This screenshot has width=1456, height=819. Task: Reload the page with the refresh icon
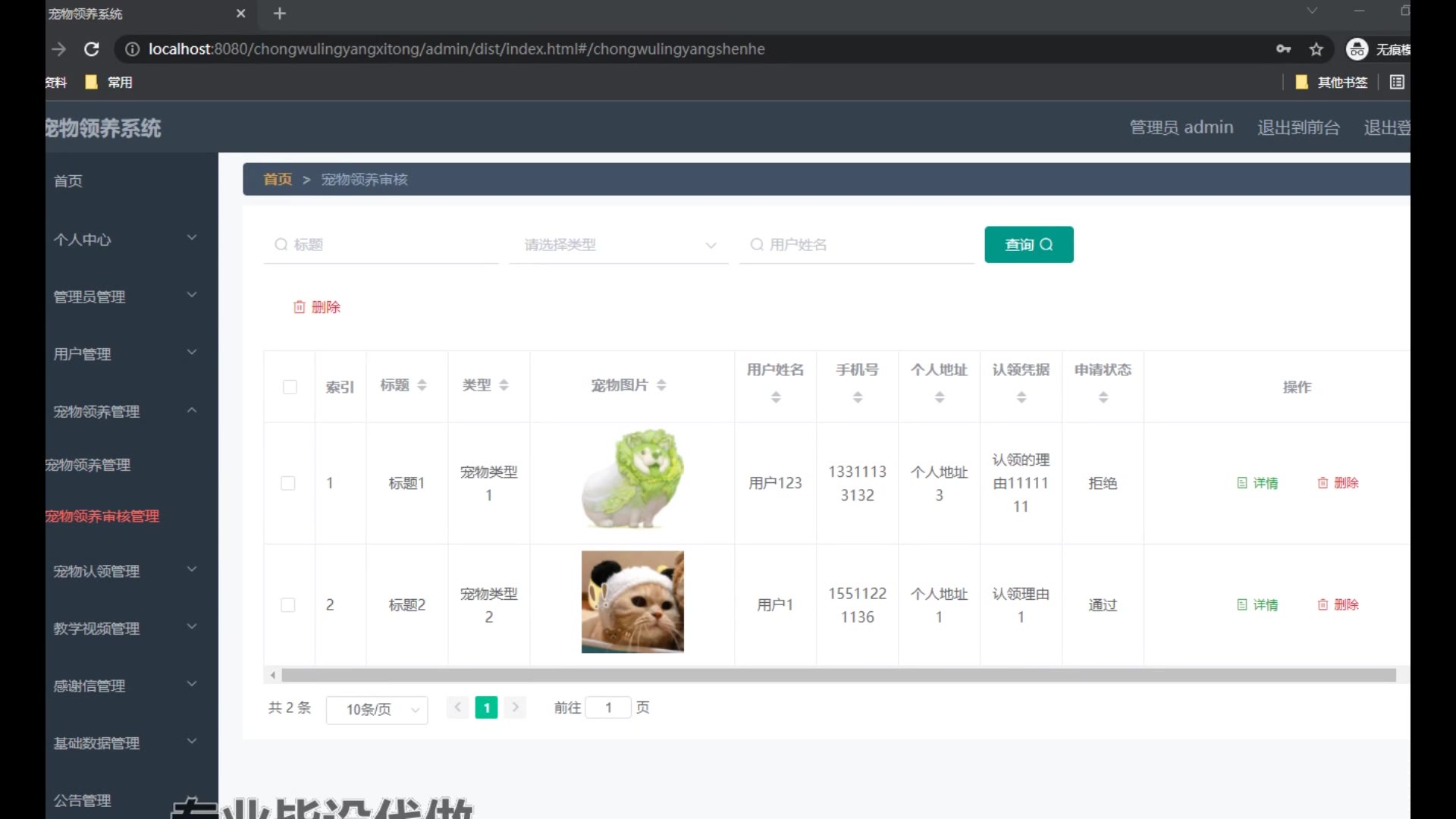[x=92, y=49]
